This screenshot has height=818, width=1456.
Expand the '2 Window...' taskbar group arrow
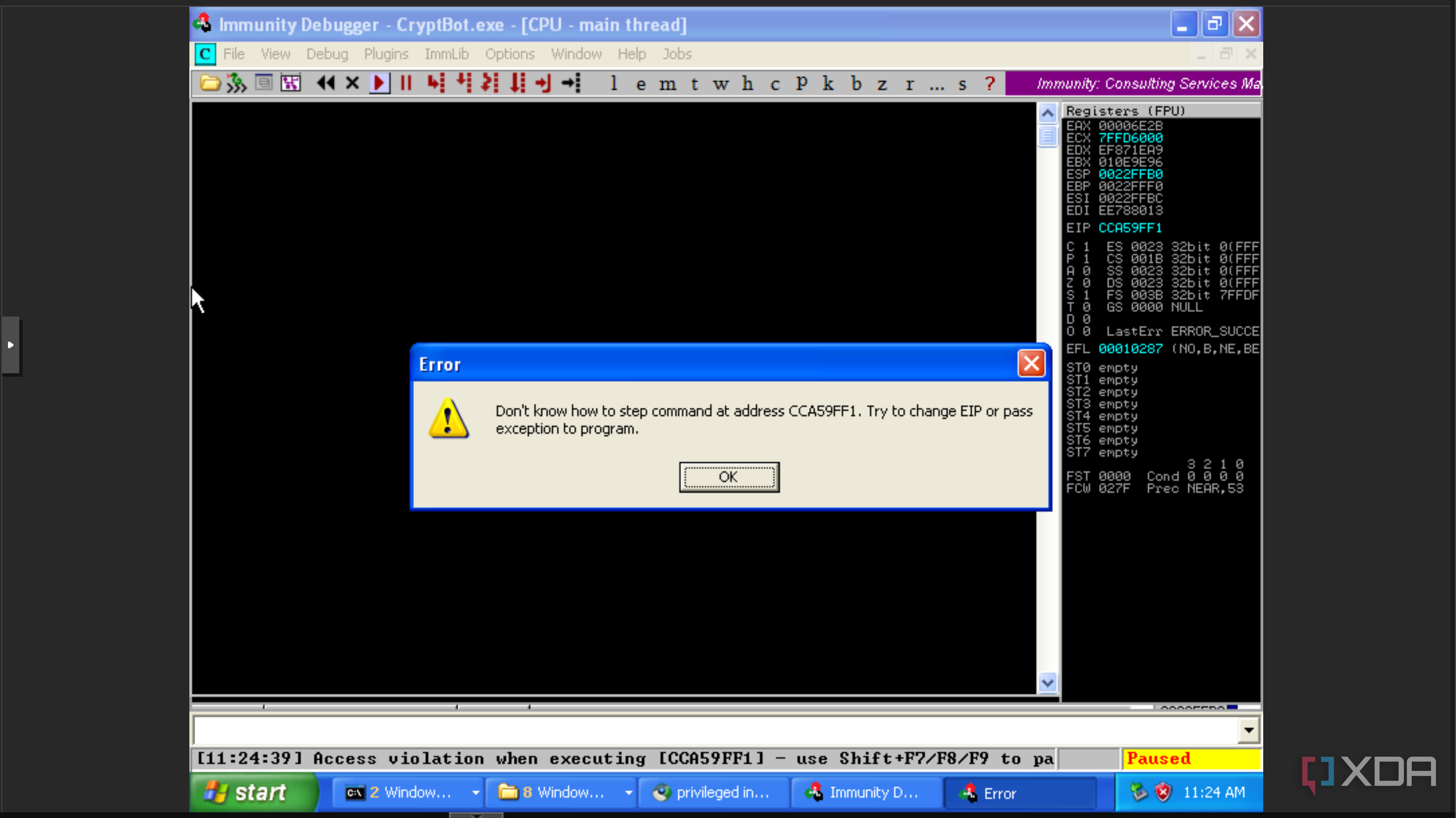[x=475, y=792]
